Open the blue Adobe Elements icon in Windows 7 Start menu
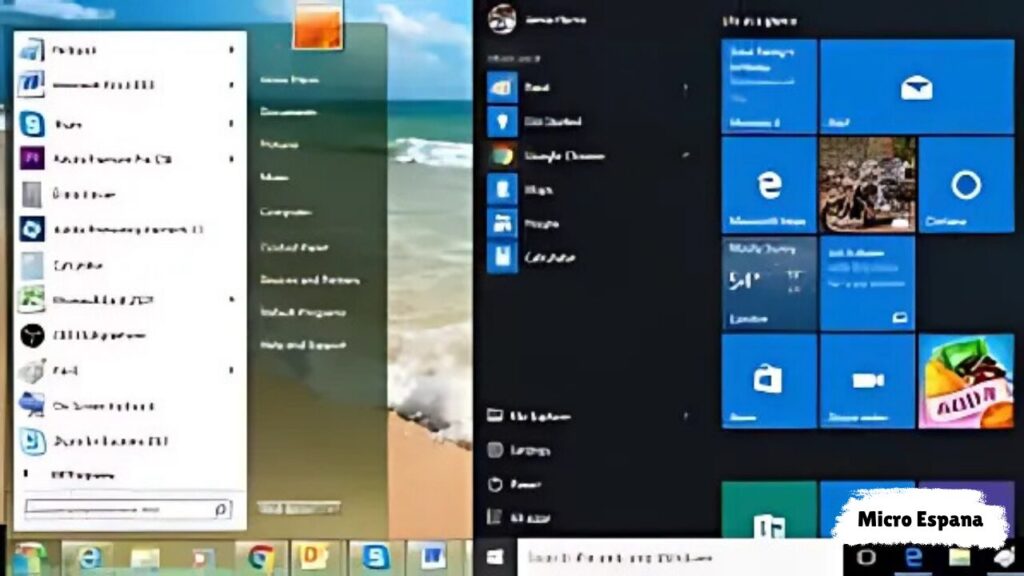This screenshot has width=1024, height=576. (x=31, y=229)
